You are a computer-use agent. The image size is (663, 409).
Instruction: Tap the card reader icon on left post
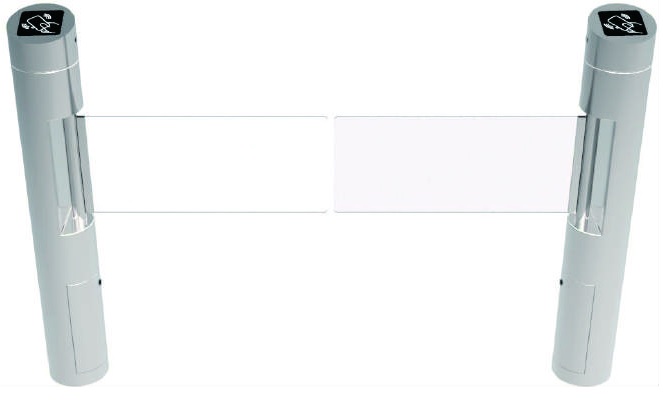coord(42,24)
